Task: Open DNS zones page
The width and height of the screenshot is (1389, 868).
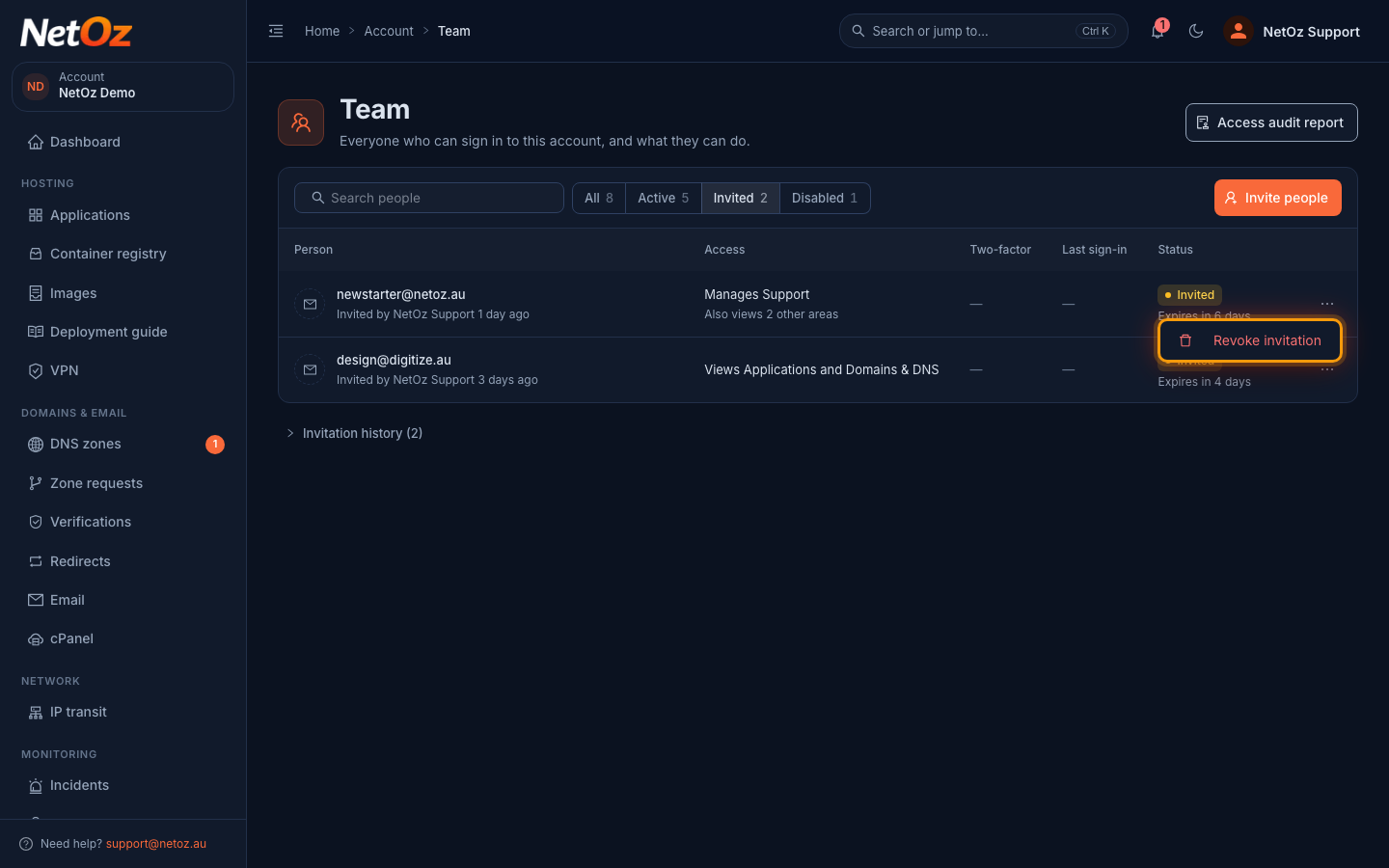Action: pos(123,444)
